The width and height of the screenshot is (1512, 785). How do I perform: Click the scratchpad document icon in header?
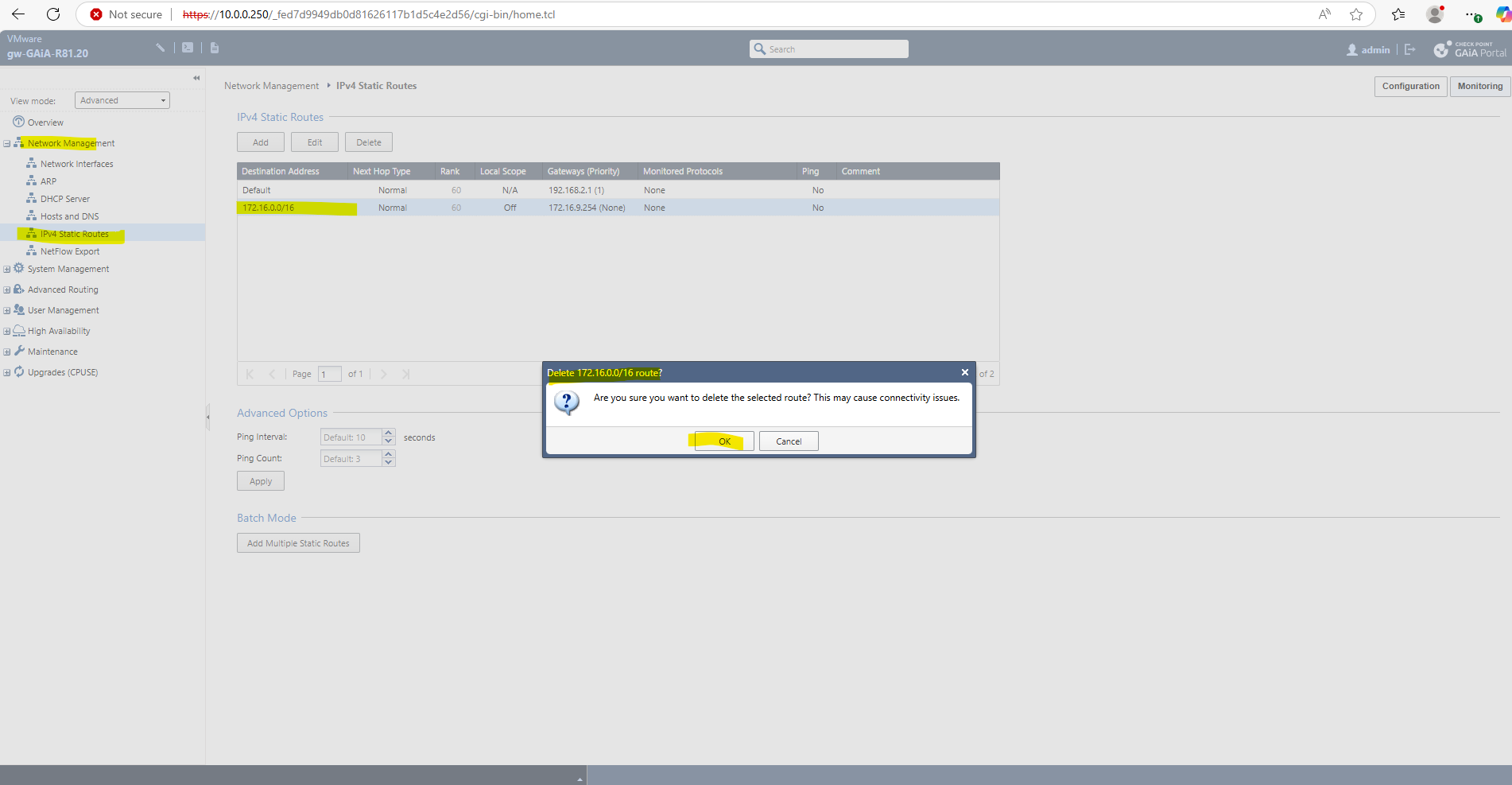point(215,48)
